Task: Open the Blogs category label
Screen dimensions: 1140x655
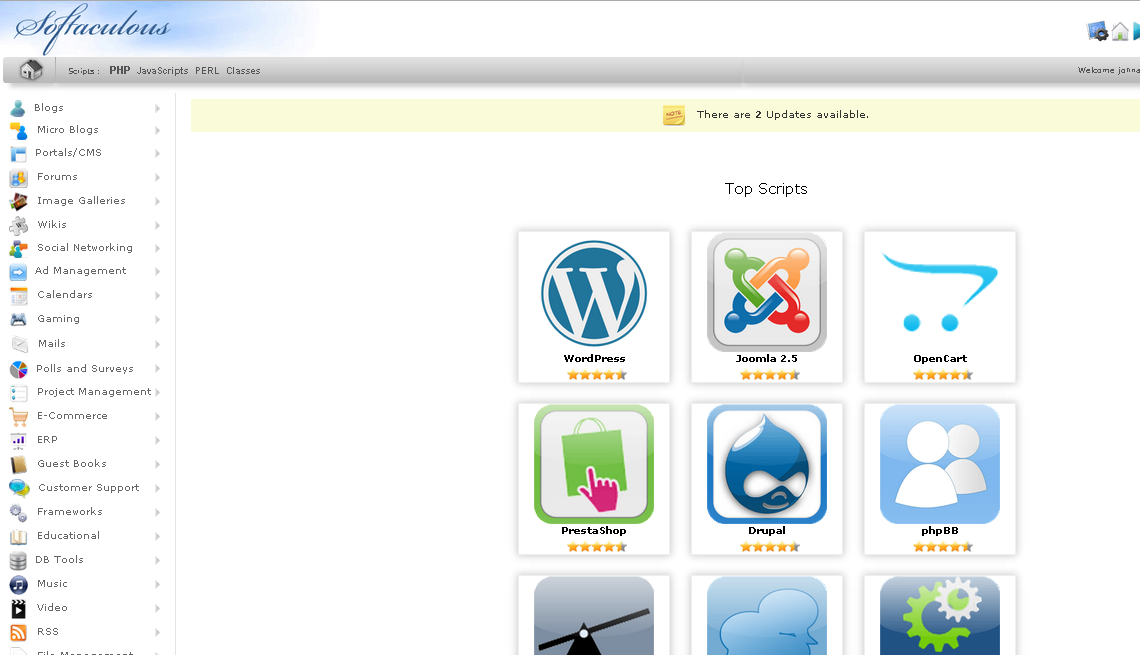Action: [49, 108]
